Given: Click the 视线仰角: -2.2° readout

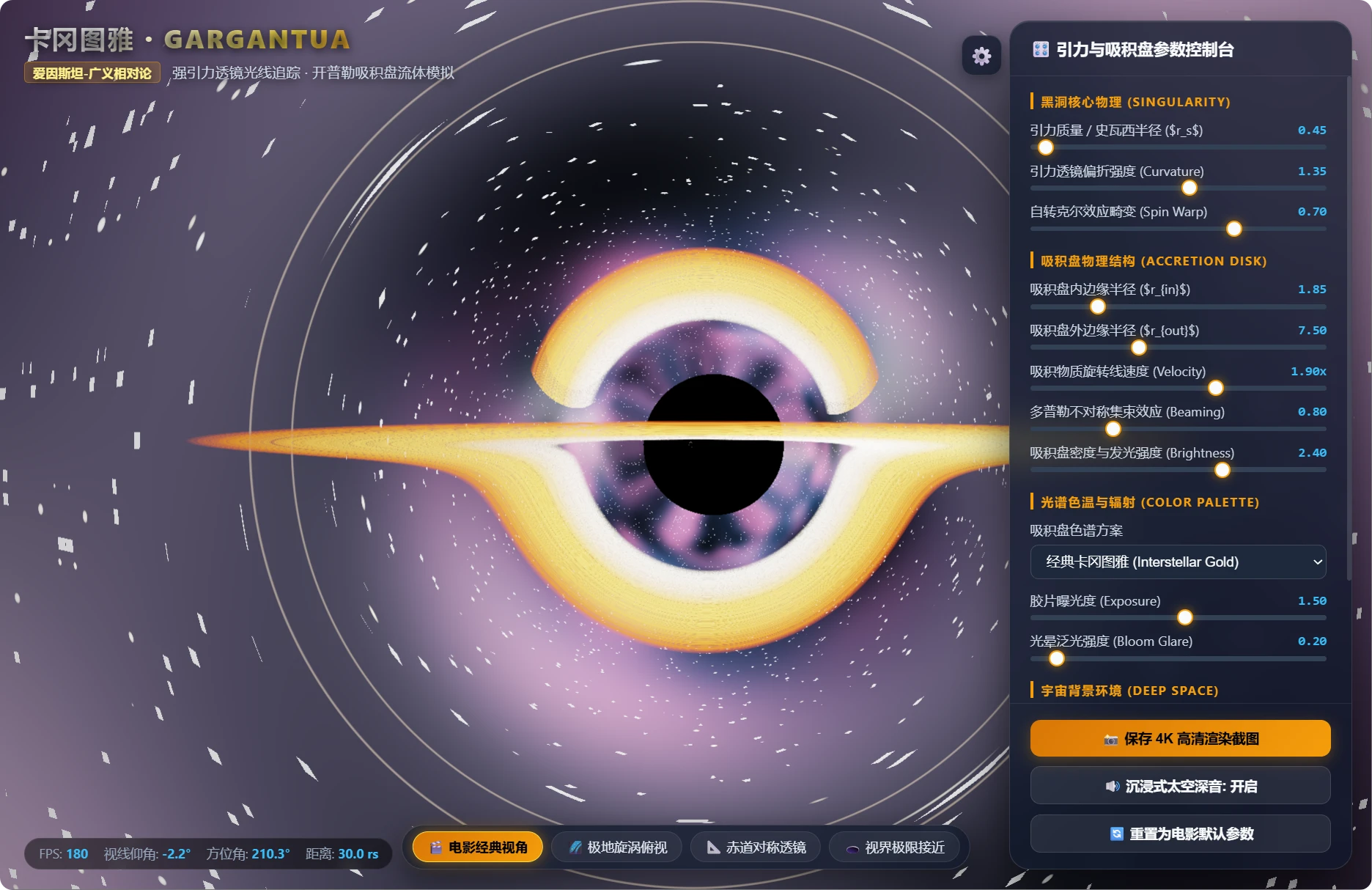Looking at the screenshot, I should [x=147, y=854].
